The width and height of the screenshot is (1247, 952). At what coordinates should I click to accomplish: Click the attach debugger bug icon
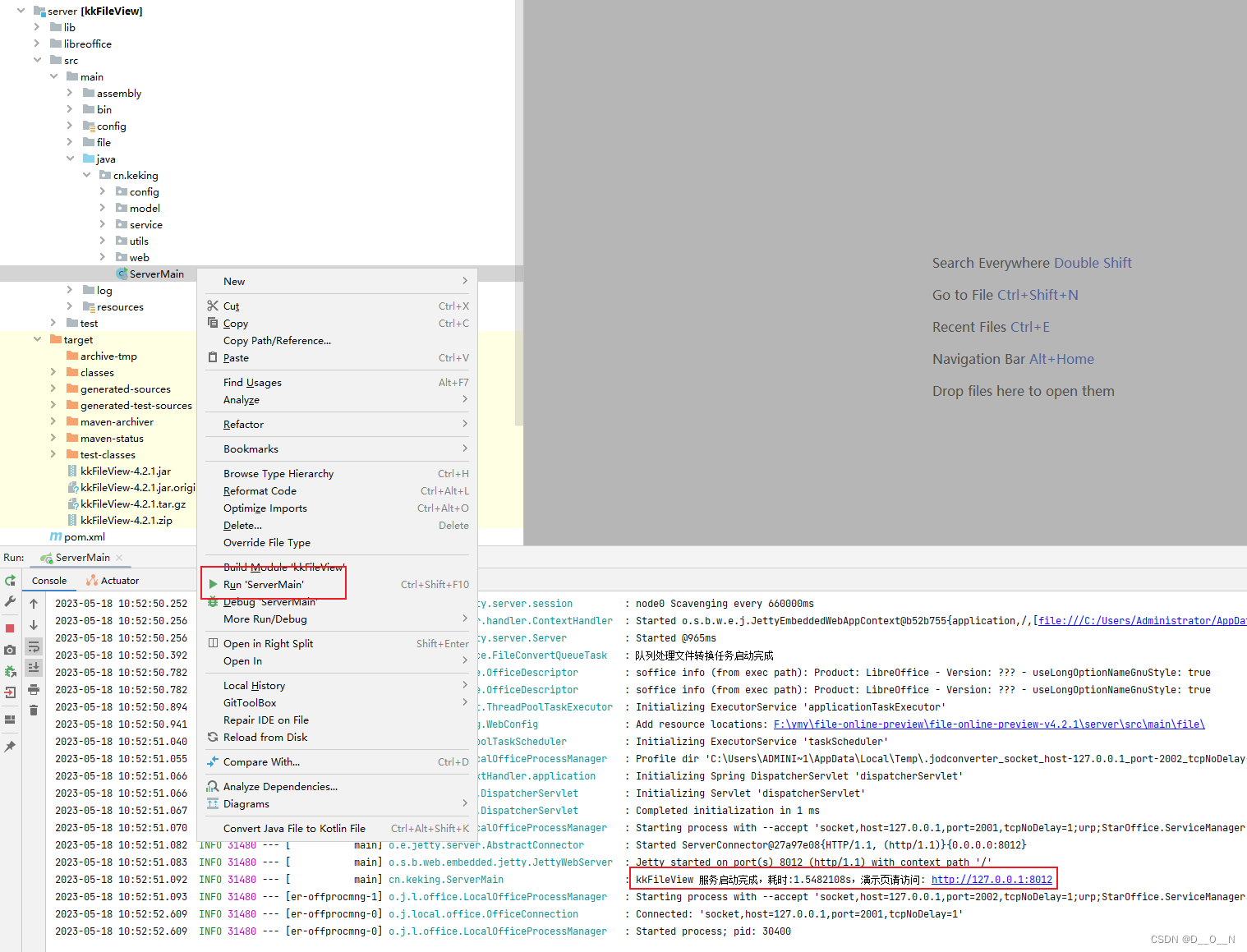click(10, 671)
